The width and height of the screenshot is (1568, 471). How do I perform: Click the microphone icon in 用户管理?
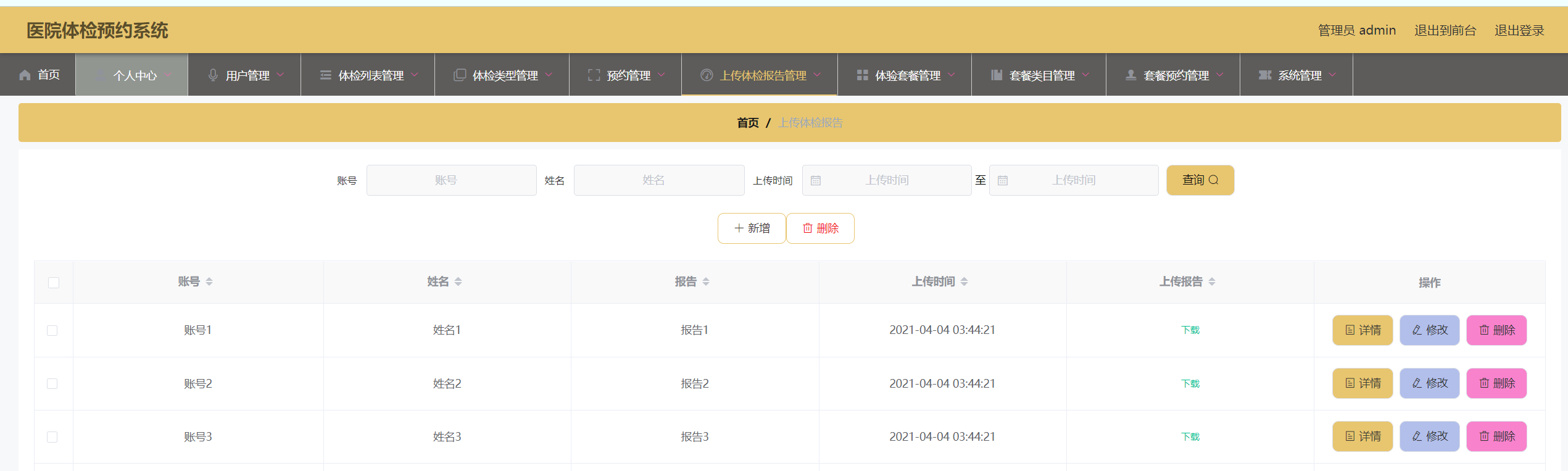213,75
